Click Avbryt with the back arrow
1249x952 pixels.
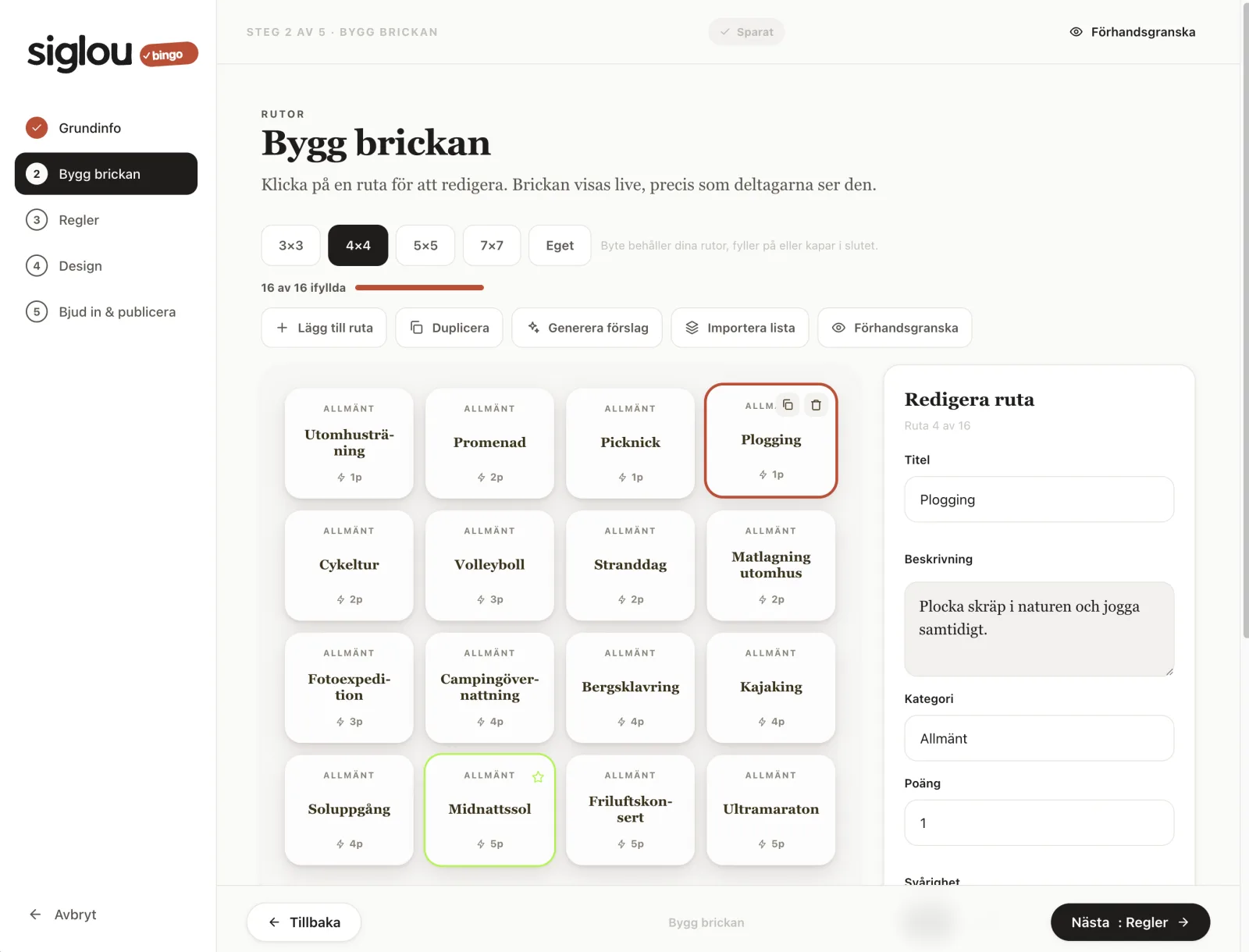[x=62, y=915]
